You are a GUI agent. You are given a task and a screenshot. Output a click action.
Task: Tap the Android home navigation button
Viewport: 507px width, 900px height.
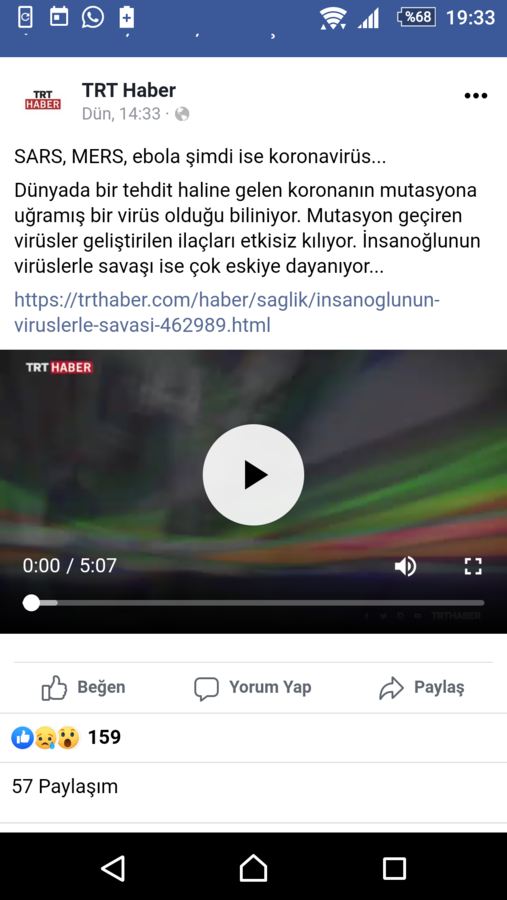point(253,868)
